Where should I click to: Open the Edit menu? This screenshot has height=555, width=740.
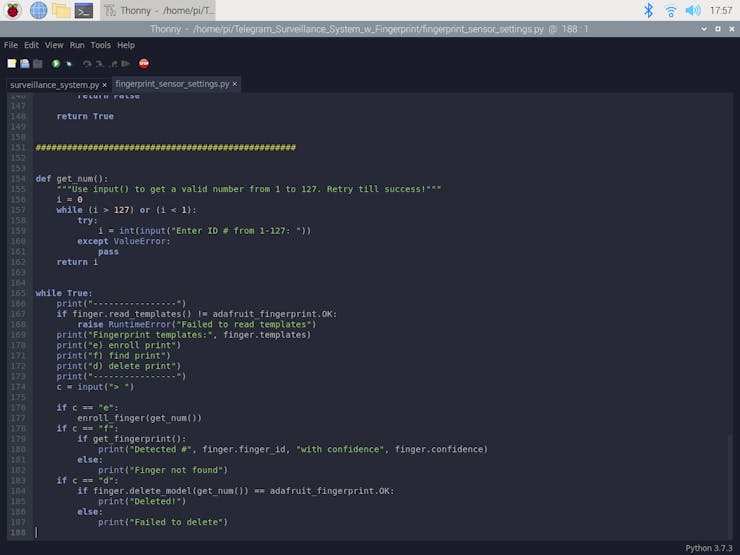(31, 45)
